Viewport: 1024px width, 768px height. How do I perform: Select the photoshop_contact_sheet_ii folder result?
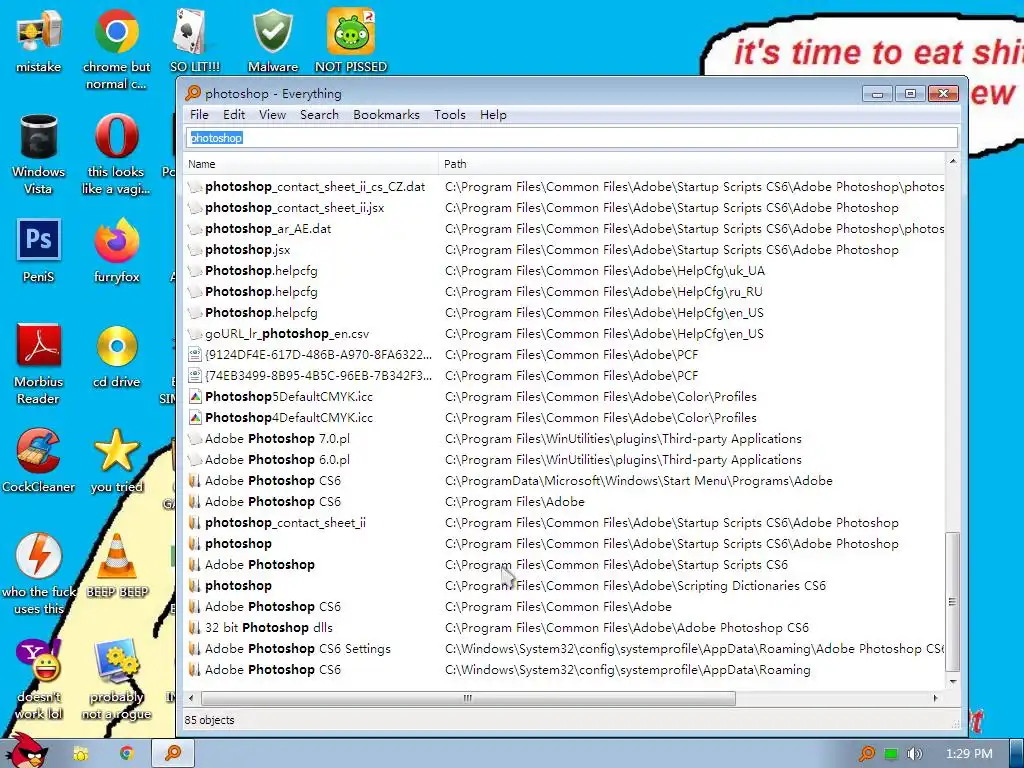pos(565,522)
